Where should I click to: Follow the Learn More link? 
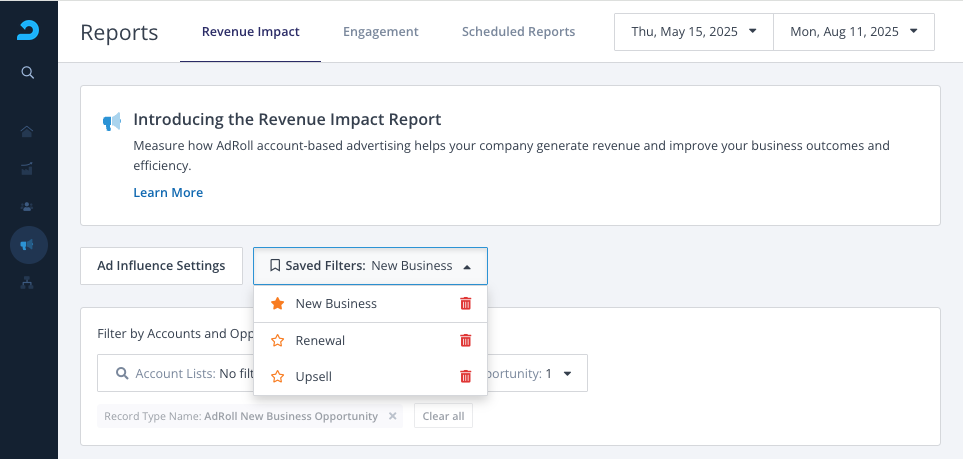pos(168,192)
